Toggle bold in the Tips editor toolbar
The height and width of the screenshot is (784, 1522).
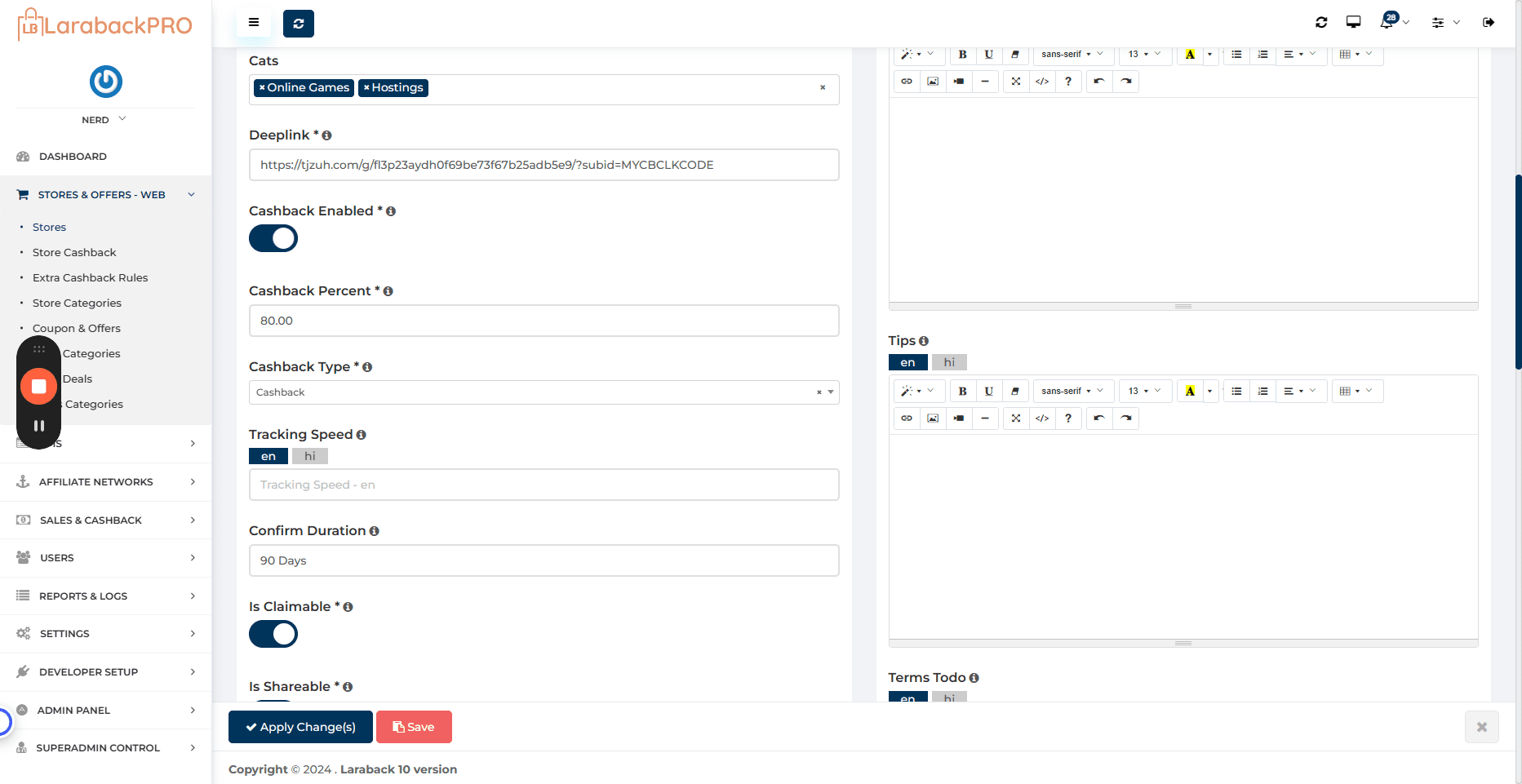coord(963,392)
